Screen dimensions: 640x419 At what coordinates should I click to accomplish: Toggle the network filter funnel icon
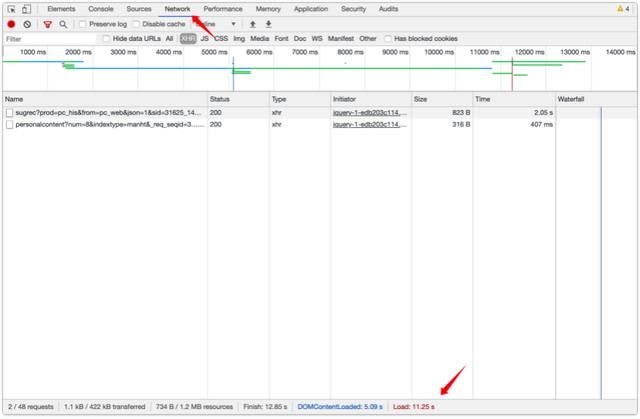48,24
